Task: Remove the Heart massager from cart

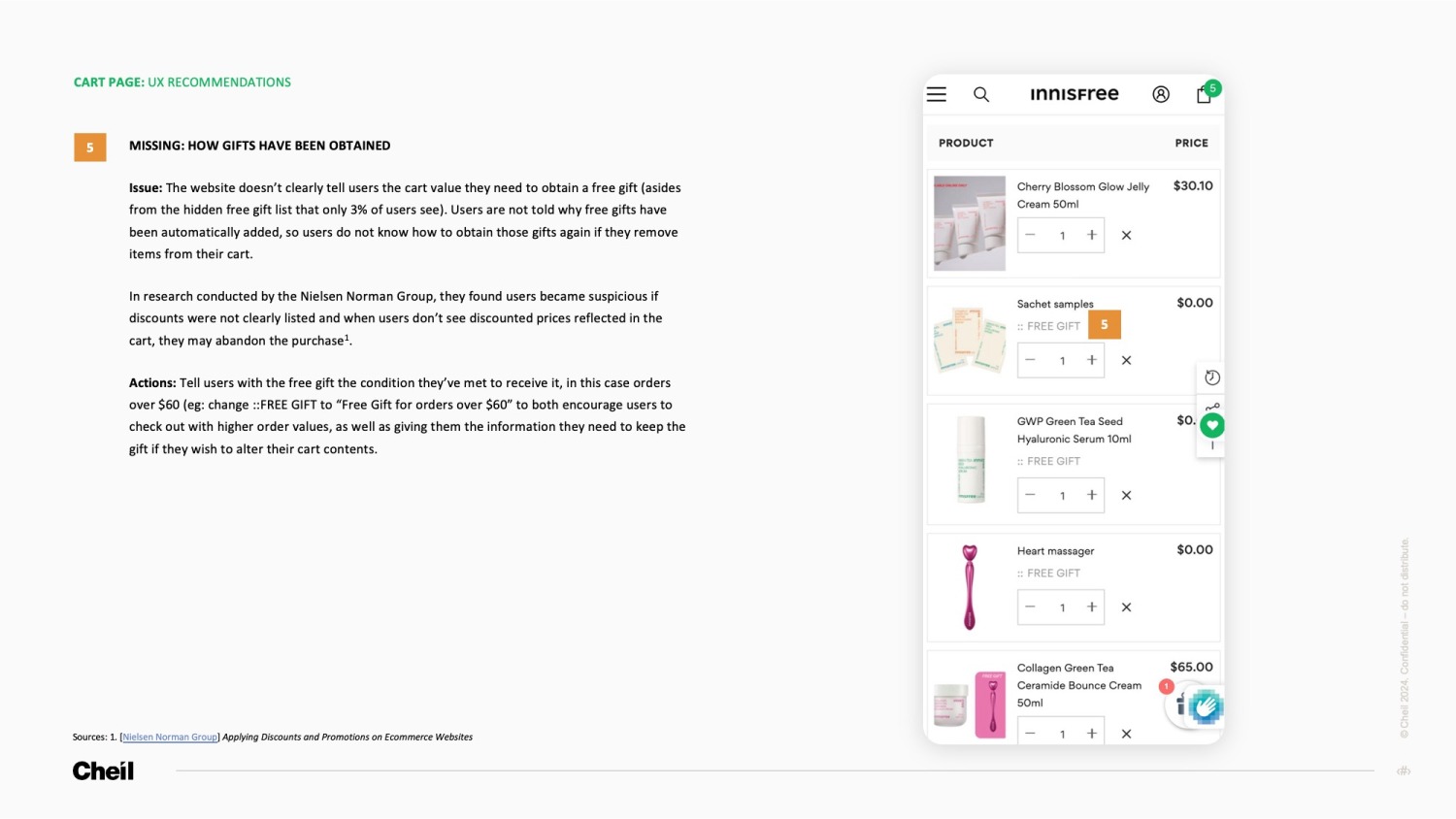Action: coord(1126,607)
